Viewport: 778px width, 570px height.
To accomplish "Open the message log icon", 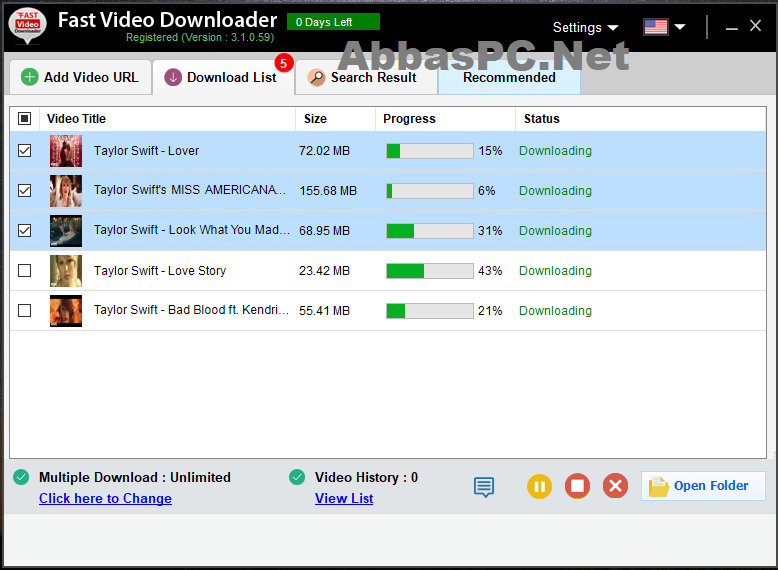I will (x=484, y=487).
